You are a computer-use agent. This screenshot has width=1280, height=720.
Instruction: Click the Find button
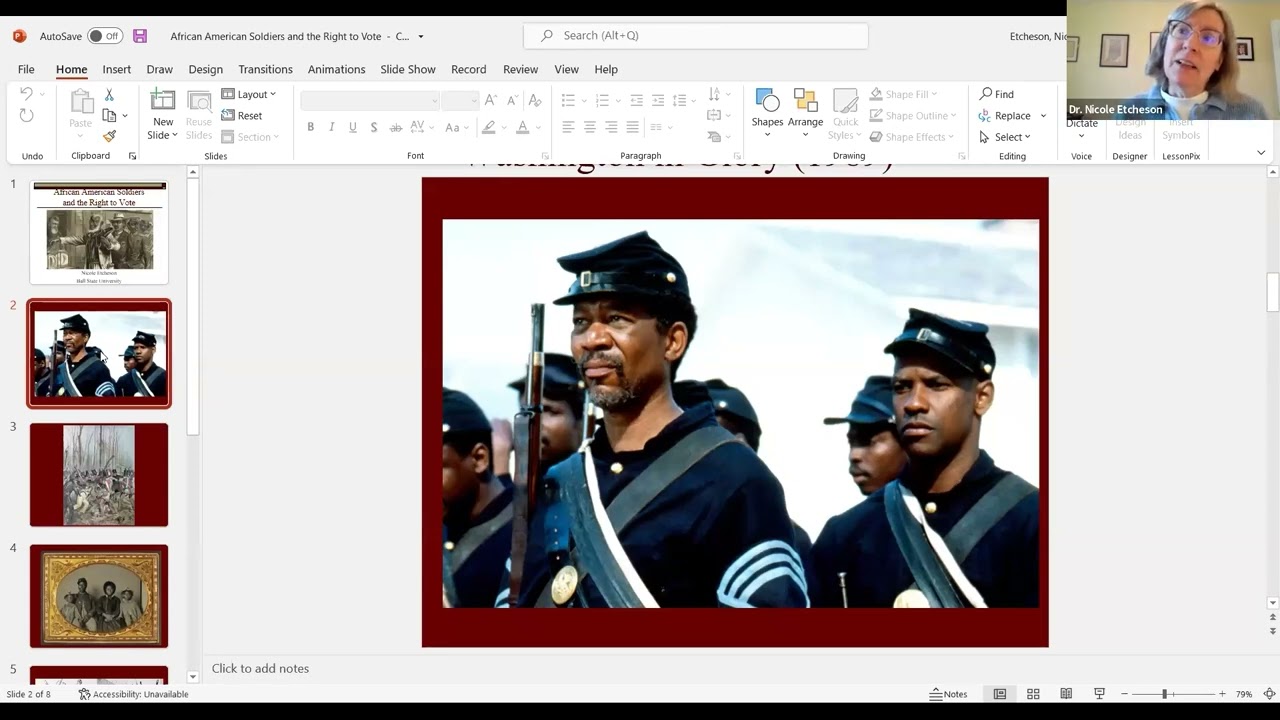[996, 94]
